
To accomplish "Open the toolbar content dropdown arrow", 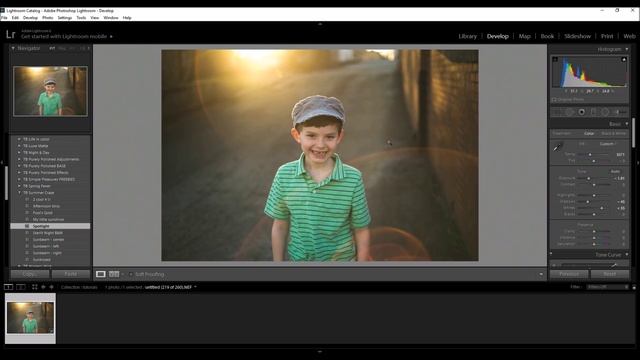I will 541,274.
